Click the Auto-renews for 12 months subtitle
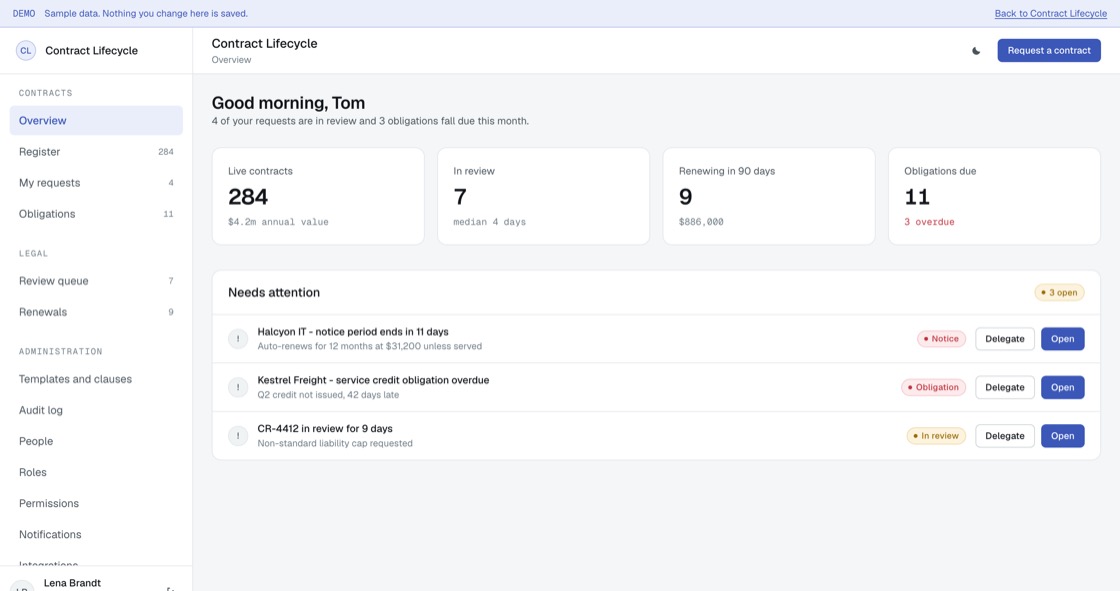The image size is (1120, 591). point(370,346)
